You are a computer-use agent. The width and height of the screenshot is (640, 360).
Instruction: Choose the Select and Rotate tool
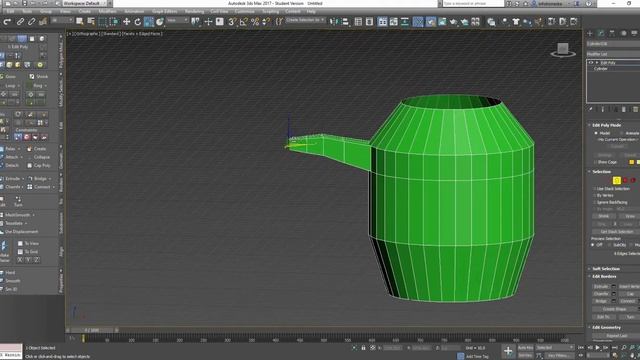pos(138,22)
